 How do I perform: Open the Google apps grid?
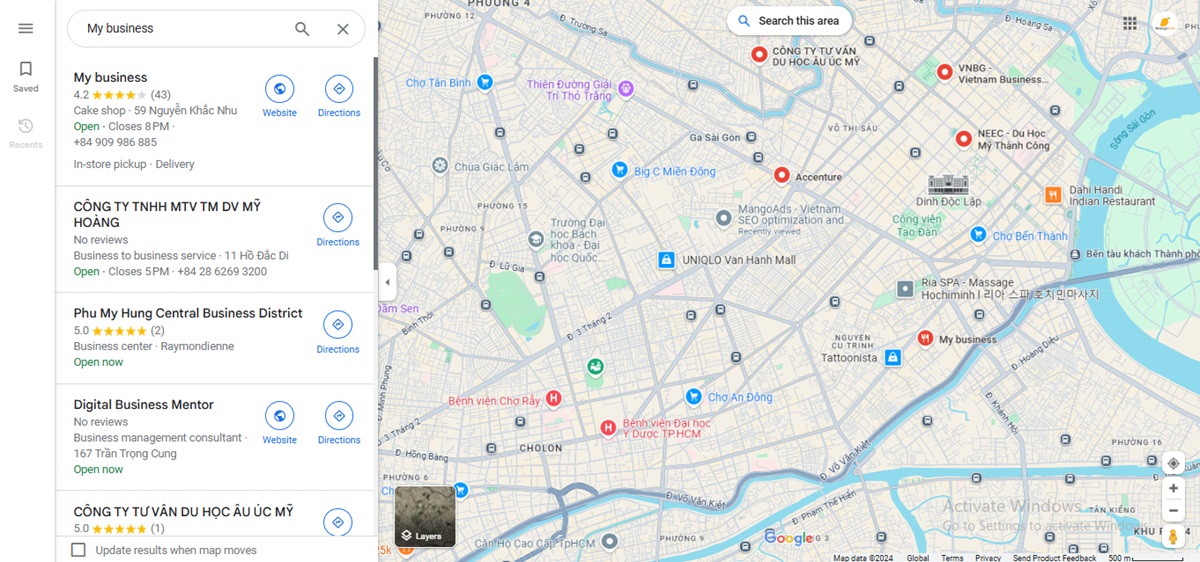click(1129, 23)
